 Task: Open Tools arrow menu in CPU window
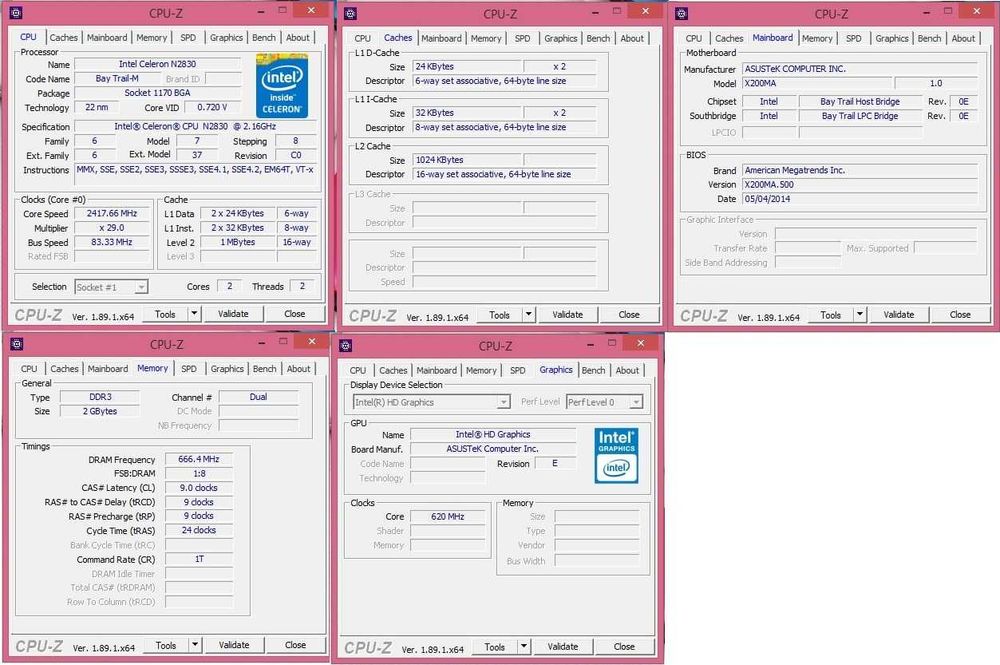point(195,314)
